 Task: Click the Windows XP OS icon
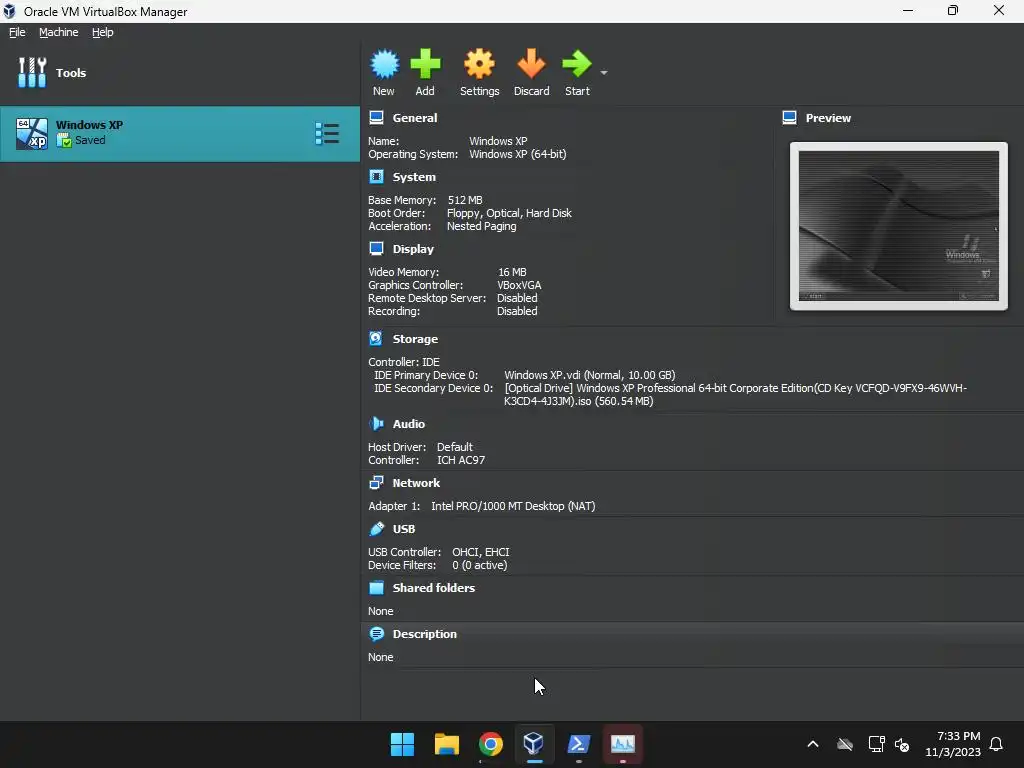[32, 133]
